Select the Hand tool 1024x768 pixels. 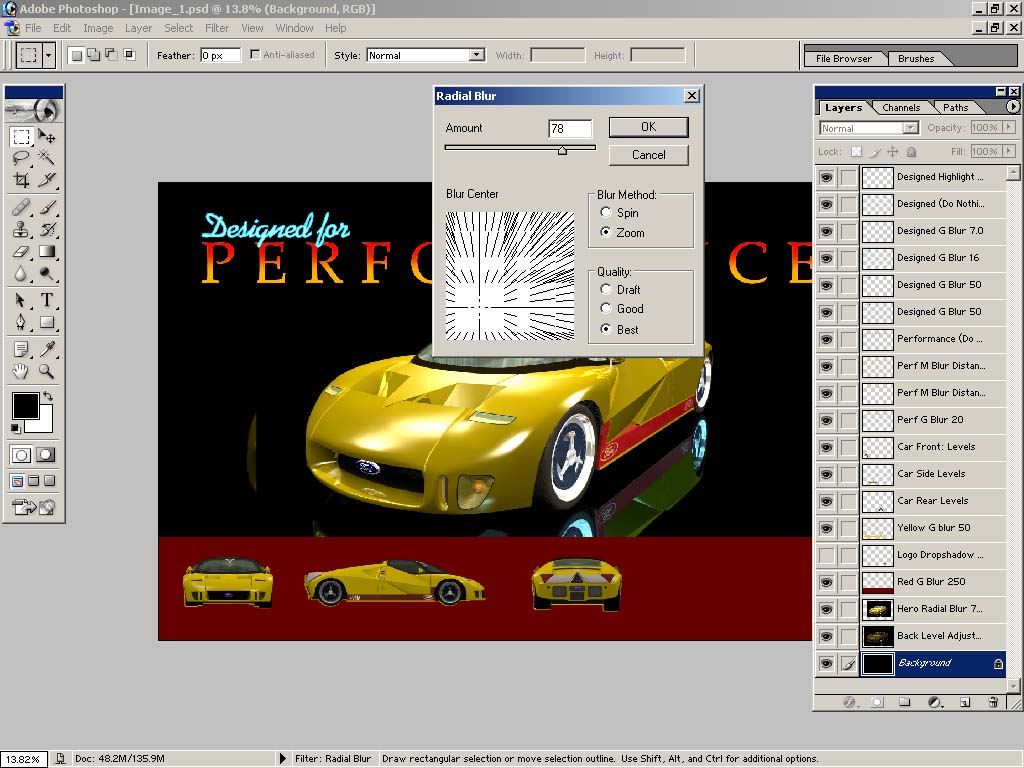tap(21, 371)
